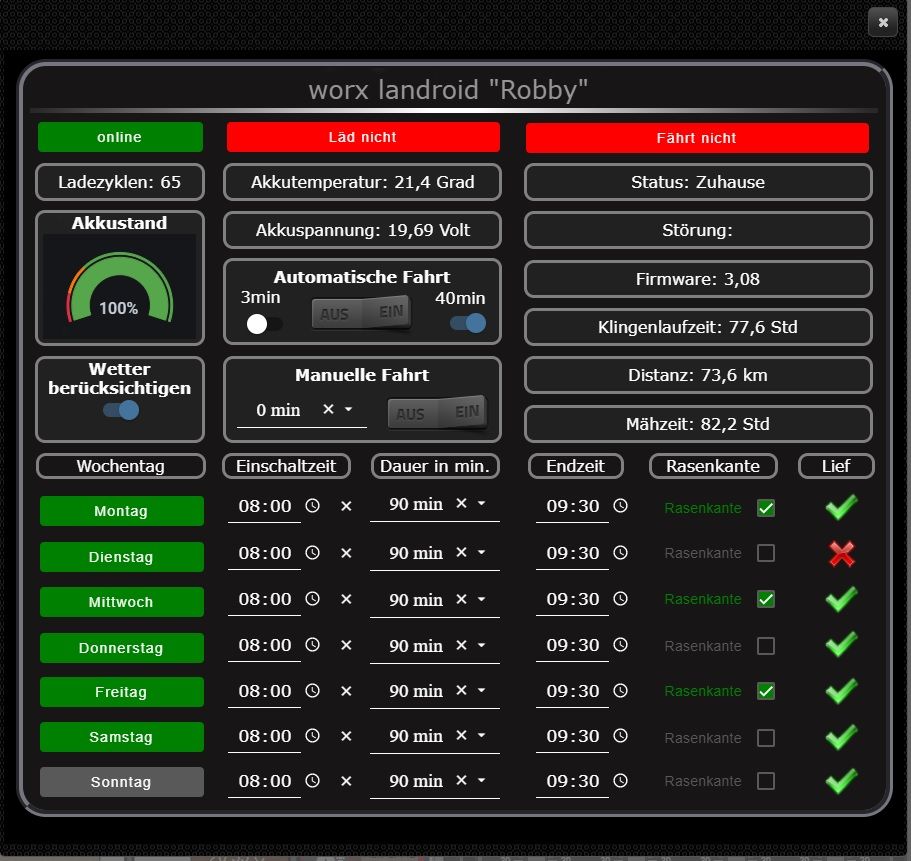Click the green online status indicator
The width and height of the screenshot is (911, 861).
(120, 137)
